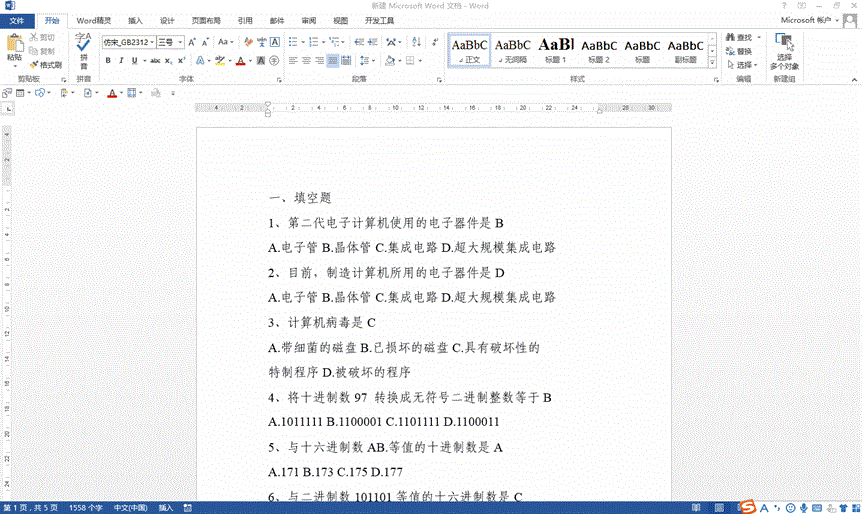Click the word count 1558 个字 in status bar
This screenshot has width=862, height=514.
point(86,508)
